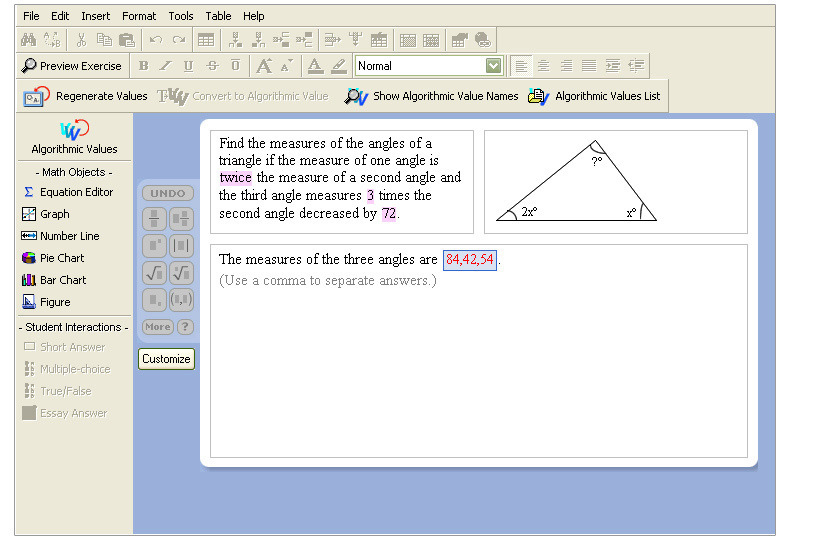
Task: Align text left
Action: (x=521, y=65)
